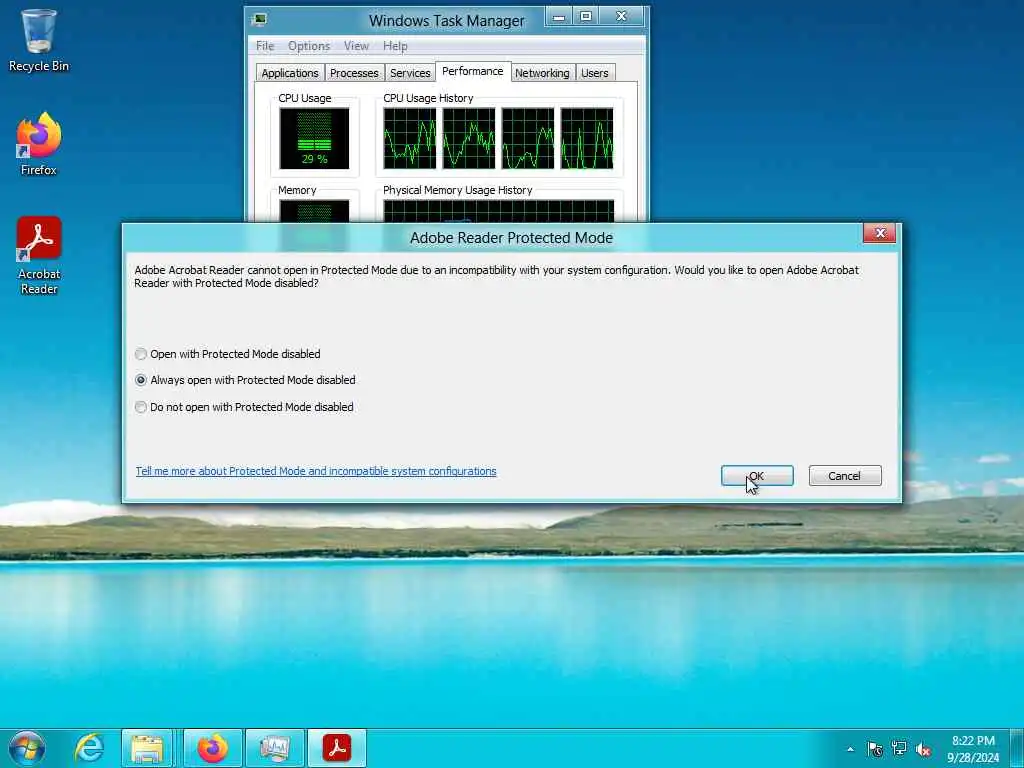Launch Firefox from the desktop shortcut
The image size is (1024, 768).
pos(39,144)
